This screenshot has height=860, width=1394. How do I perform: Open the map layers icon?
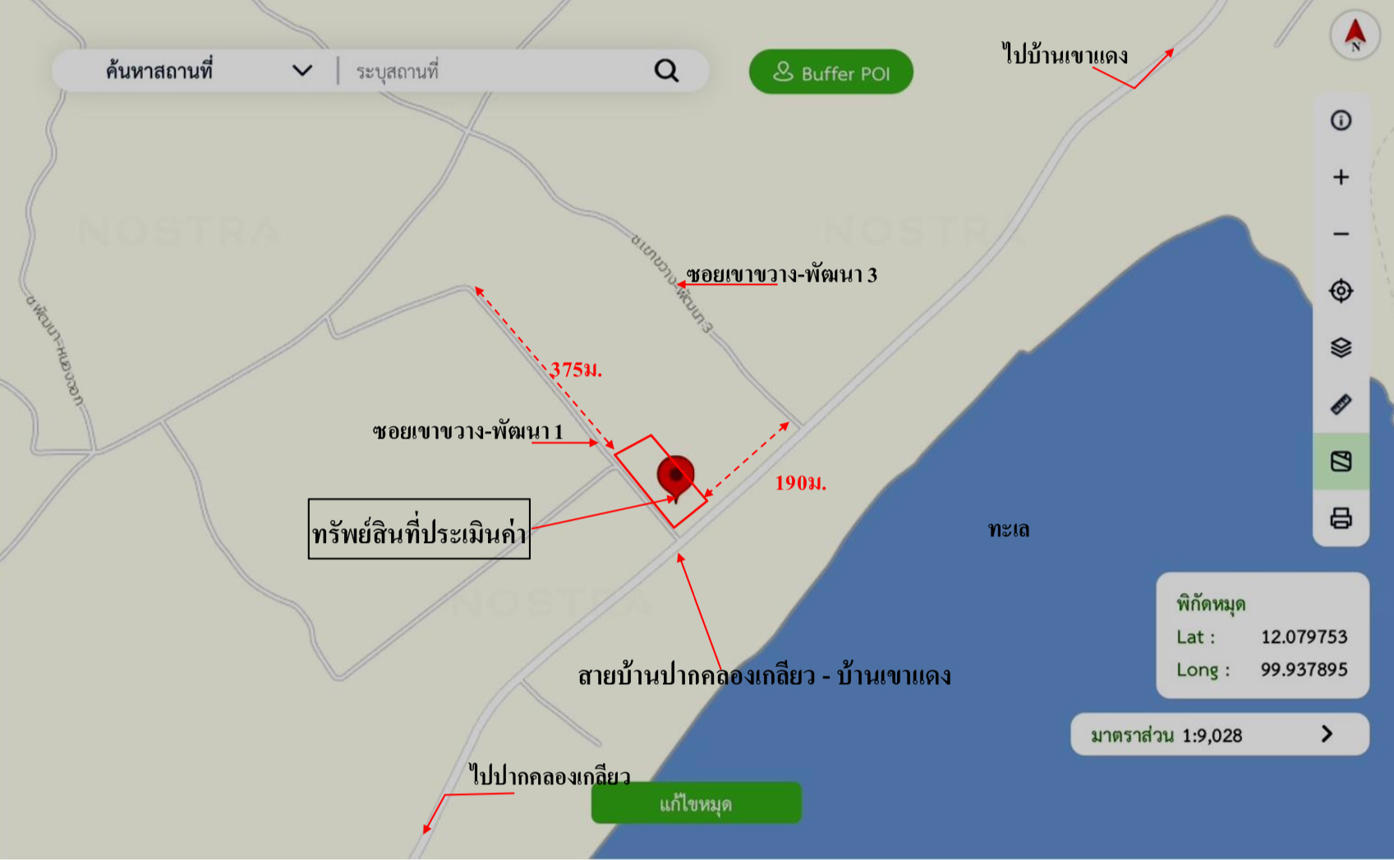1341,347
